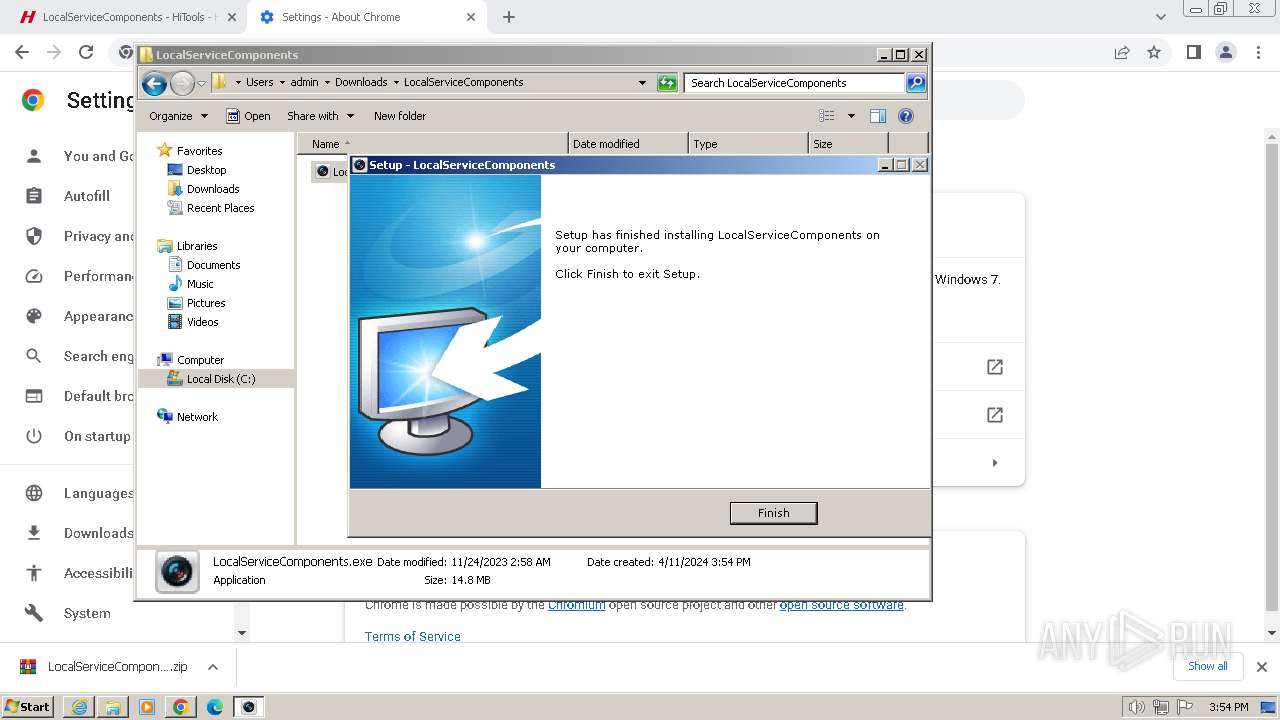Image resolution: width=1280 pixels, height=720 pixels.
Task: Close the downloads bar
Action: (x=1262, y=667)
